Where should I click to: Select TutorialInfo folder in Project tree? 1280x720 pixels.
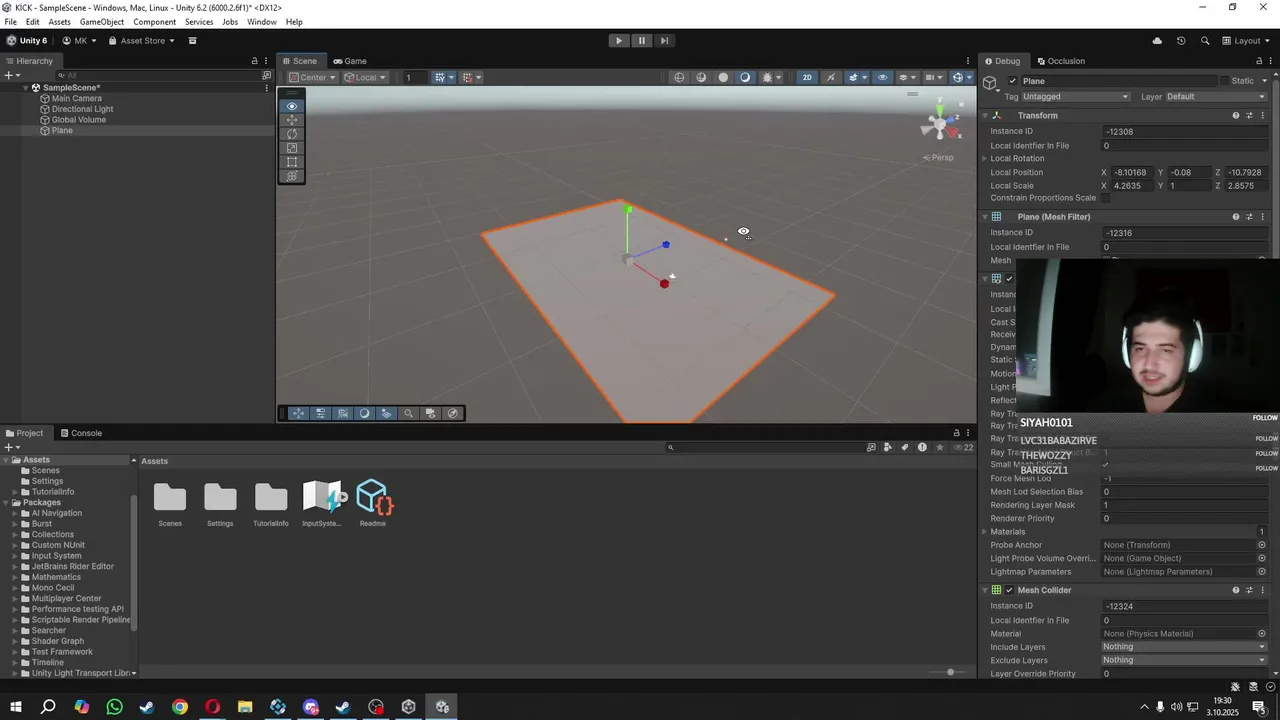pyautogui.click(x=52, y=492)
